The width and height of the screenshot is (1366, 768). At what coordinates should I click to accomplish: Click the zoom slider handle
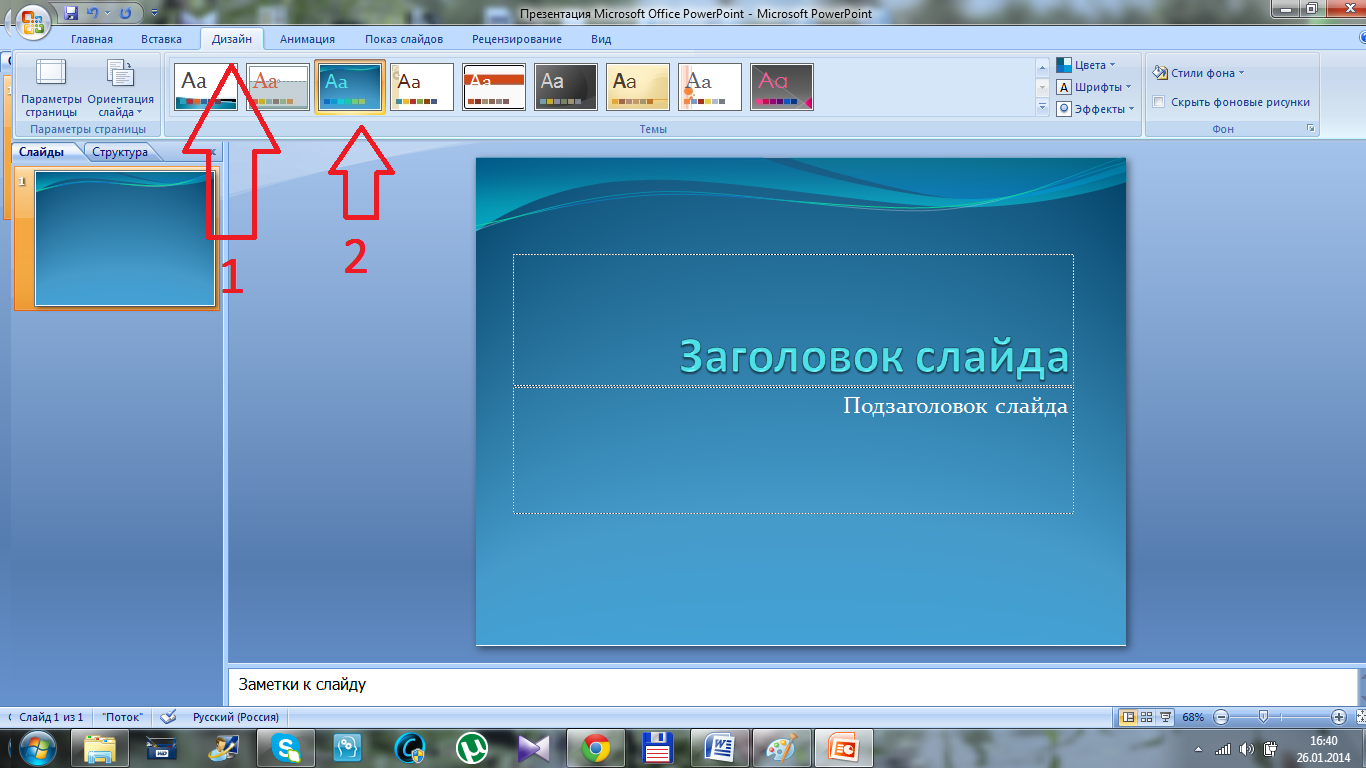[1264, 716]
